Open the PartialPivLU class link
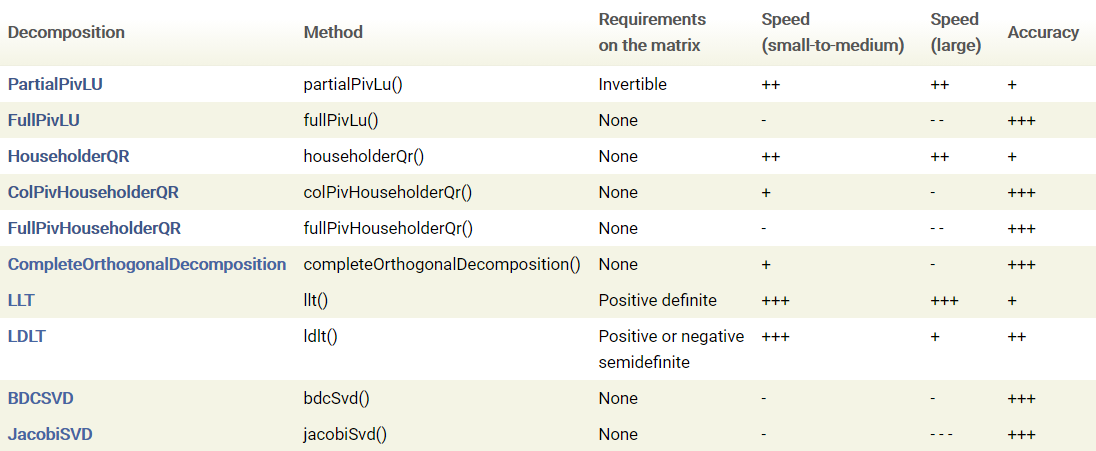This screenshot has width=1096, height=451. (55, 84)
